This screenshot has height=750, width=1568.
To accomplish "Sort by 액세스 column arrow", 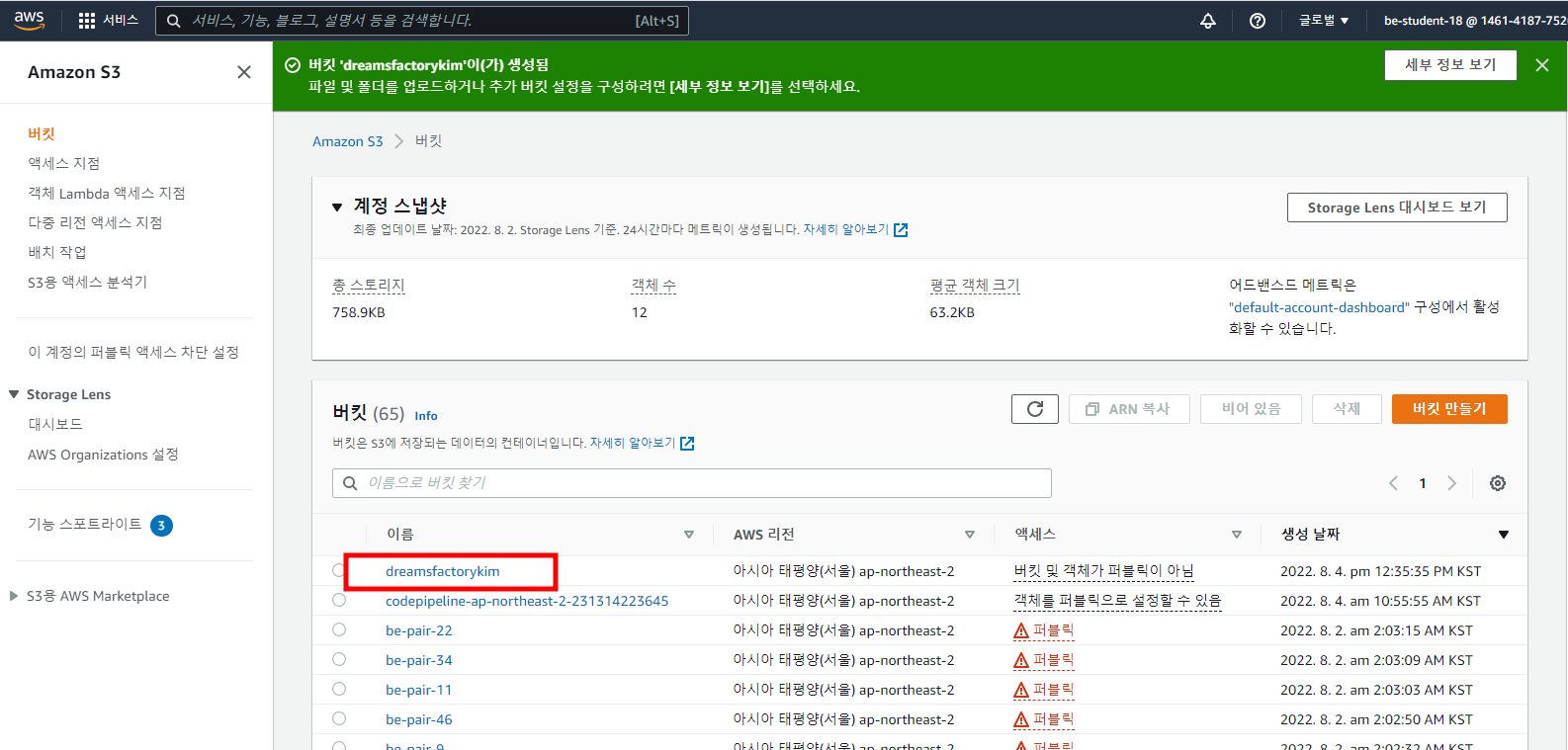I will coord(1237,535).
